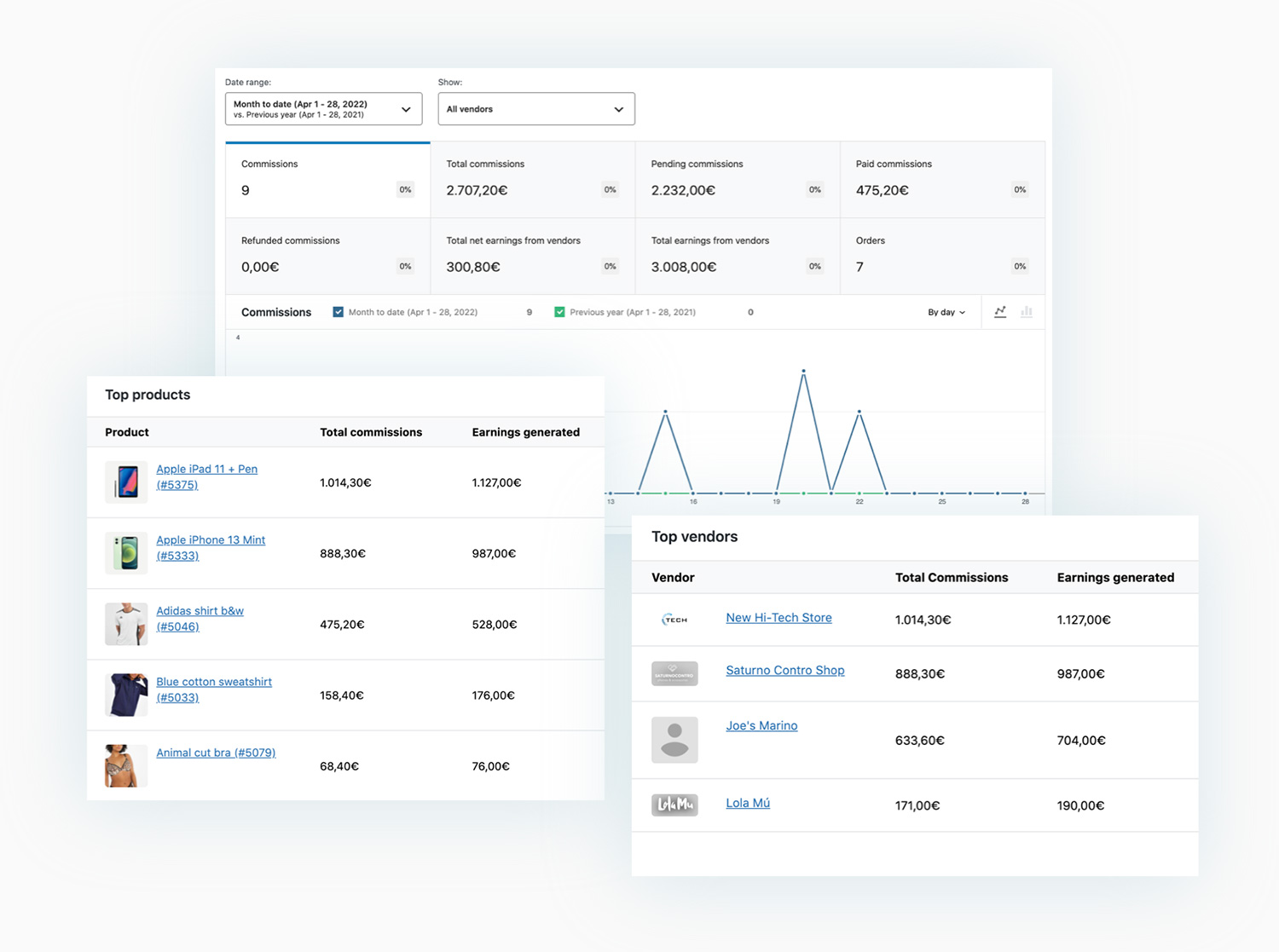This screenshot has width=1279, height=952.
Task: Open Apple iPad 11 + Pen product thumbnail
Action: point(126,482)
